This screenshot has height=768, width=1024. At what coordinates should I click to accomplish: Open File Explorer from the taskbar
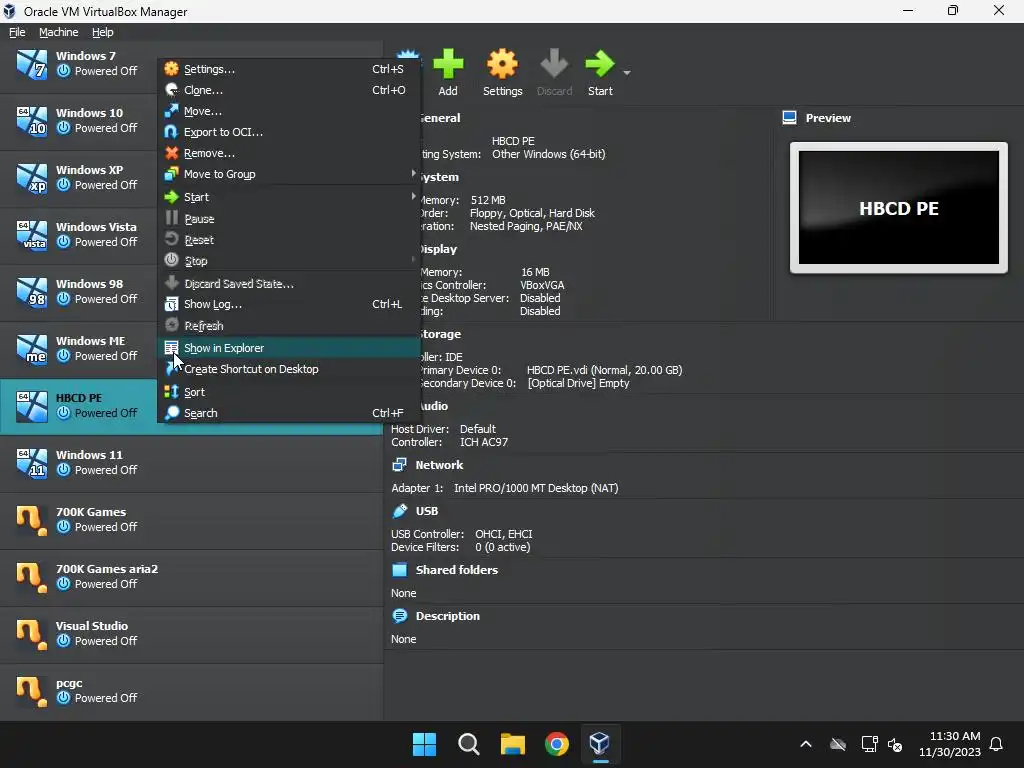tap(513, 744)
